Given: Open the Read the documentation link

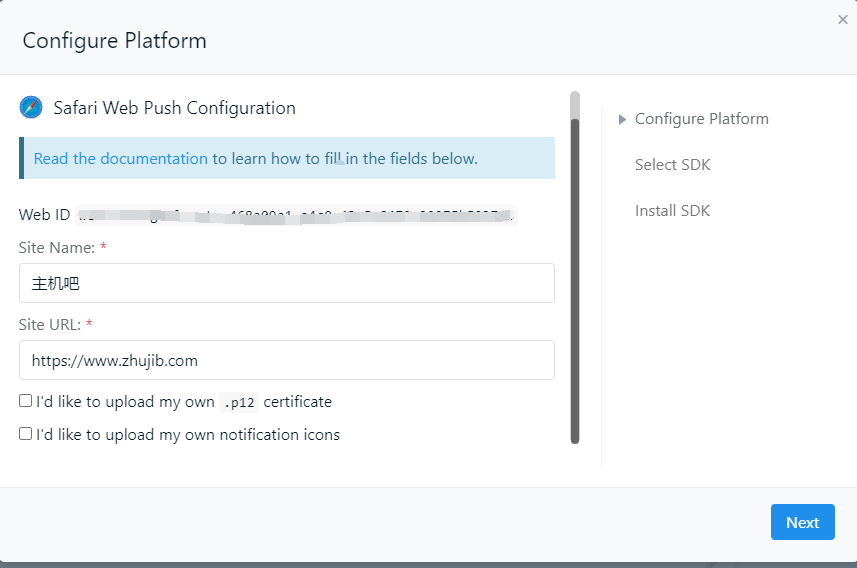Looking at the screenshot, I should point(121,159).
